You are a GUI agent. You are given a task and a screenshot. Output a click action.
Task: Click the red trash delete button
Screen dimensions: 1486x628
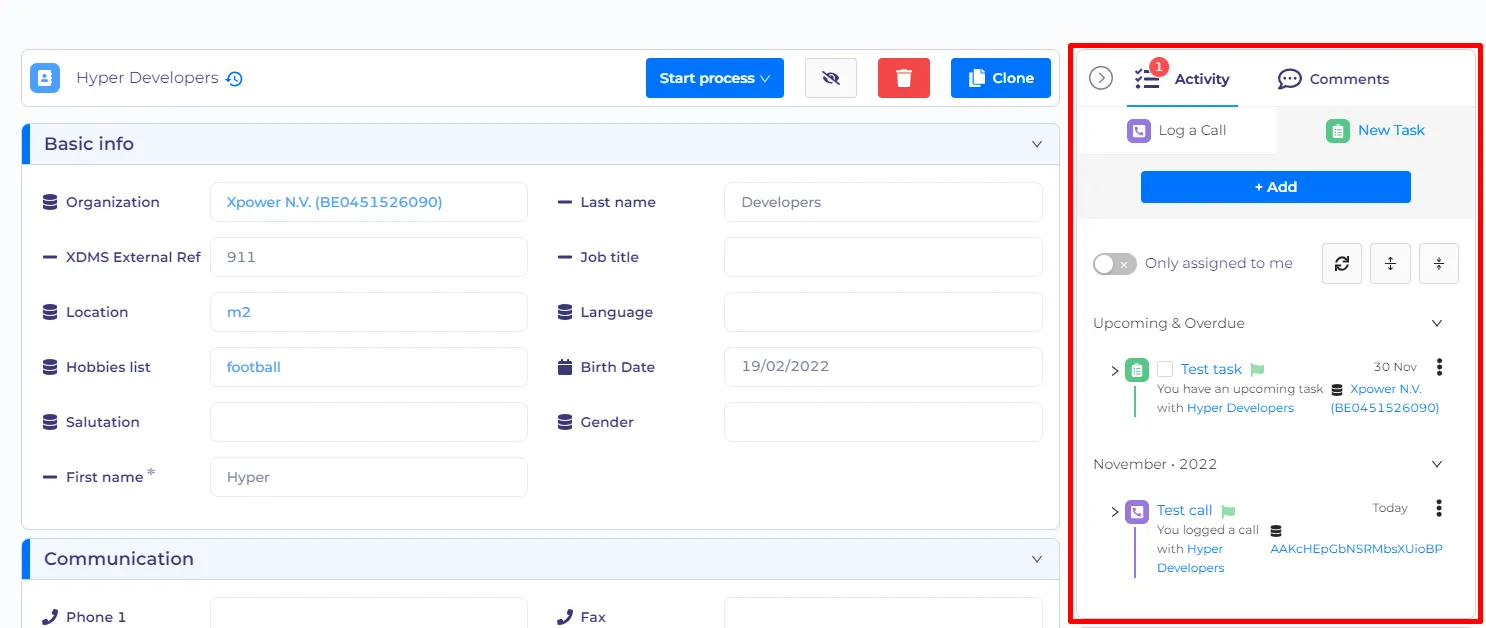(x=904, y=78)
